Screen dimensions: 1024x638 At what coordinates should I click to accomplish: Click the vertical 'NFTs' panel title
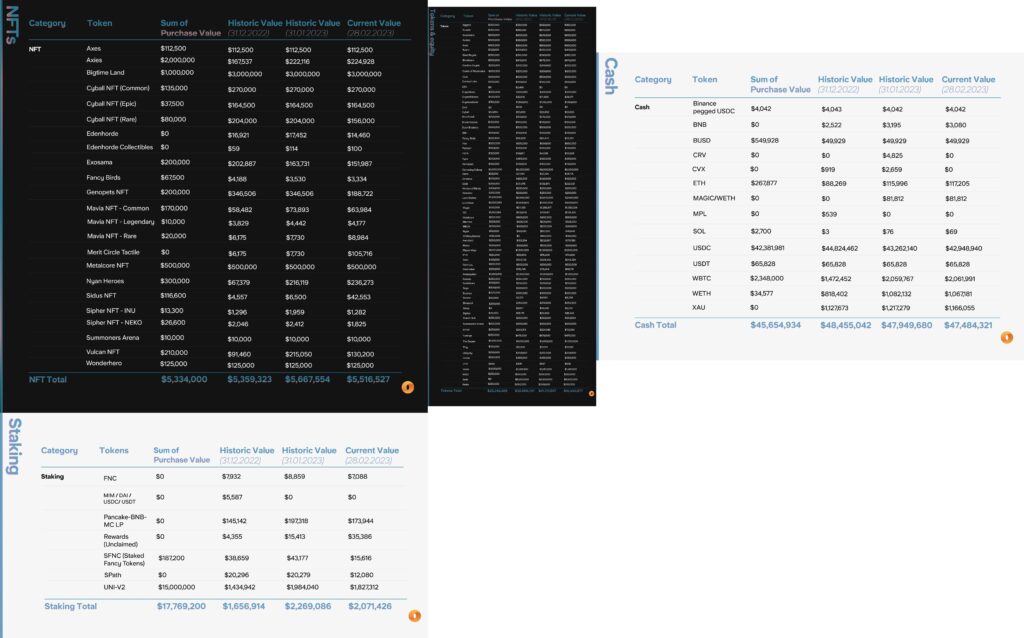tap(11, 25)
